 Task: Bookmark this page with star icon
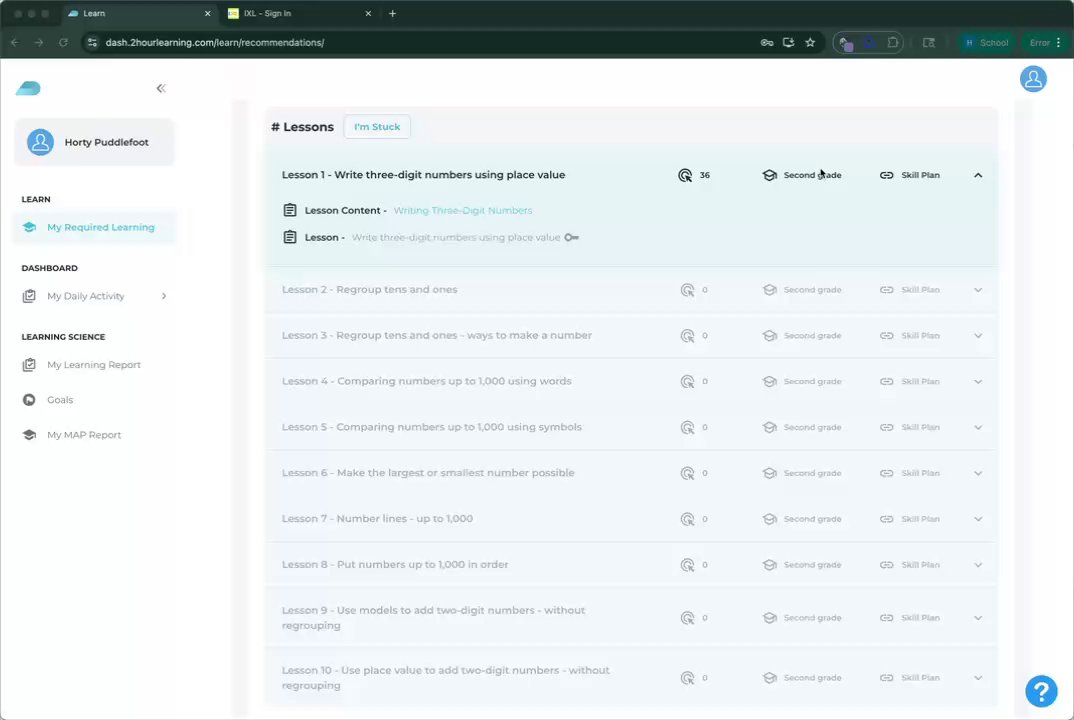[810, 43]
